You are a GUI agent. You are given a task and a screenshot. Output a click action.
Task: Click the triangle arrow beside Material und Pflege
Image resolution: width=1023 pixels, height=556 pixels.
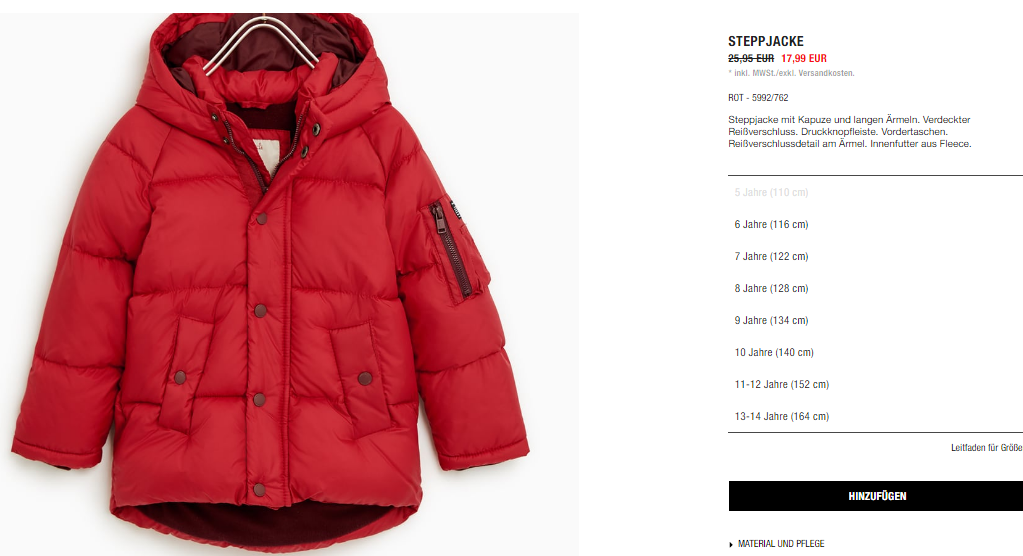point(731,544)
